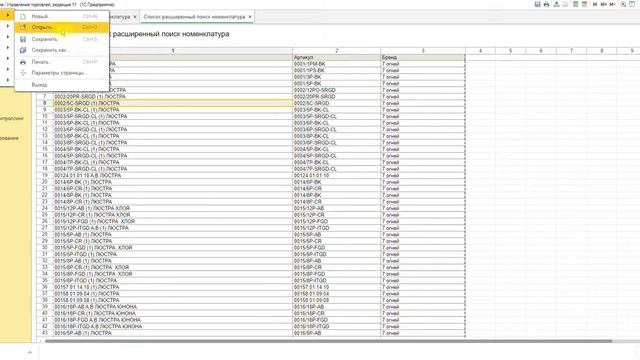Select row number 43 header
The image size is (640, 360).
coord(45,333)
